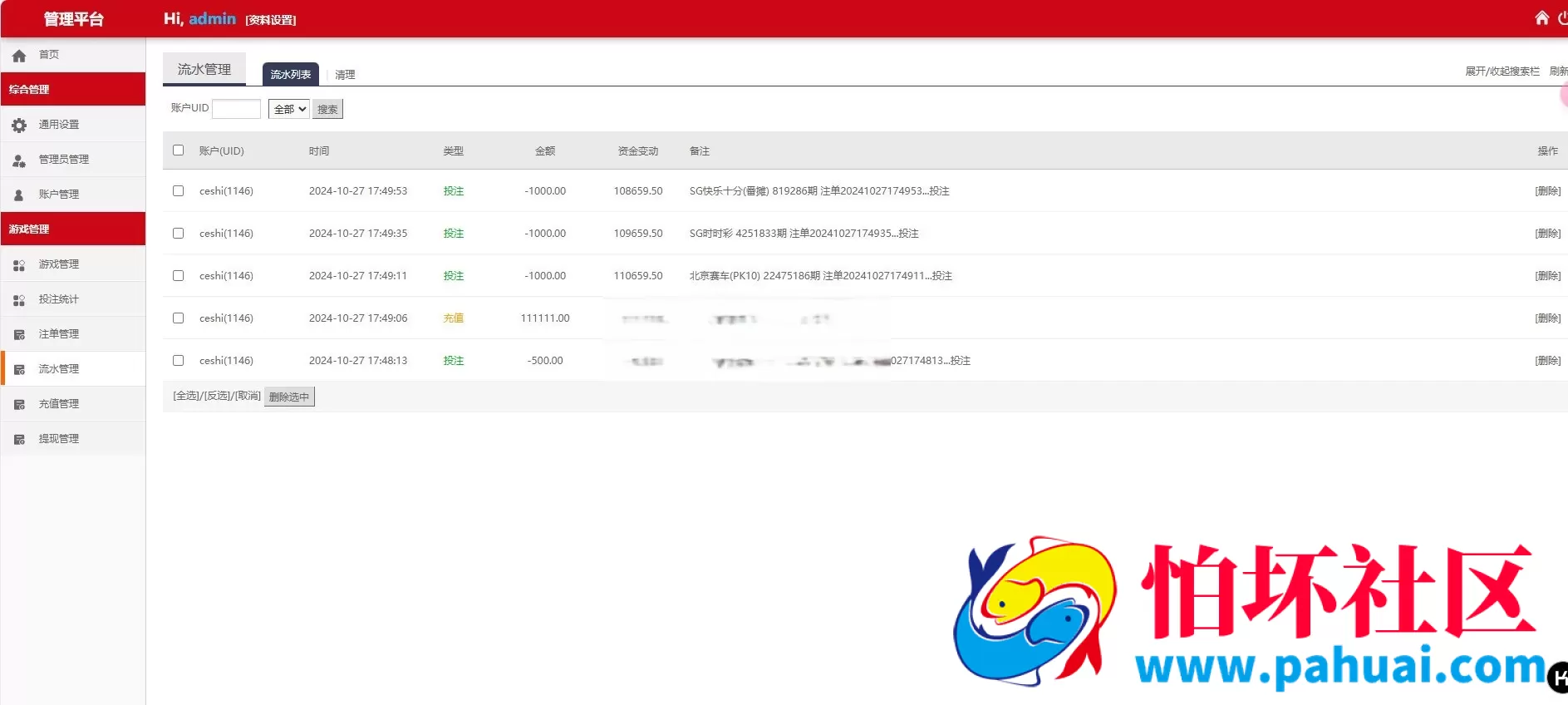Viewport: 1568px width, 705px height.
Task: Delete the 17:49:53 record via 删除
Action: click(x=1547, y=191)
